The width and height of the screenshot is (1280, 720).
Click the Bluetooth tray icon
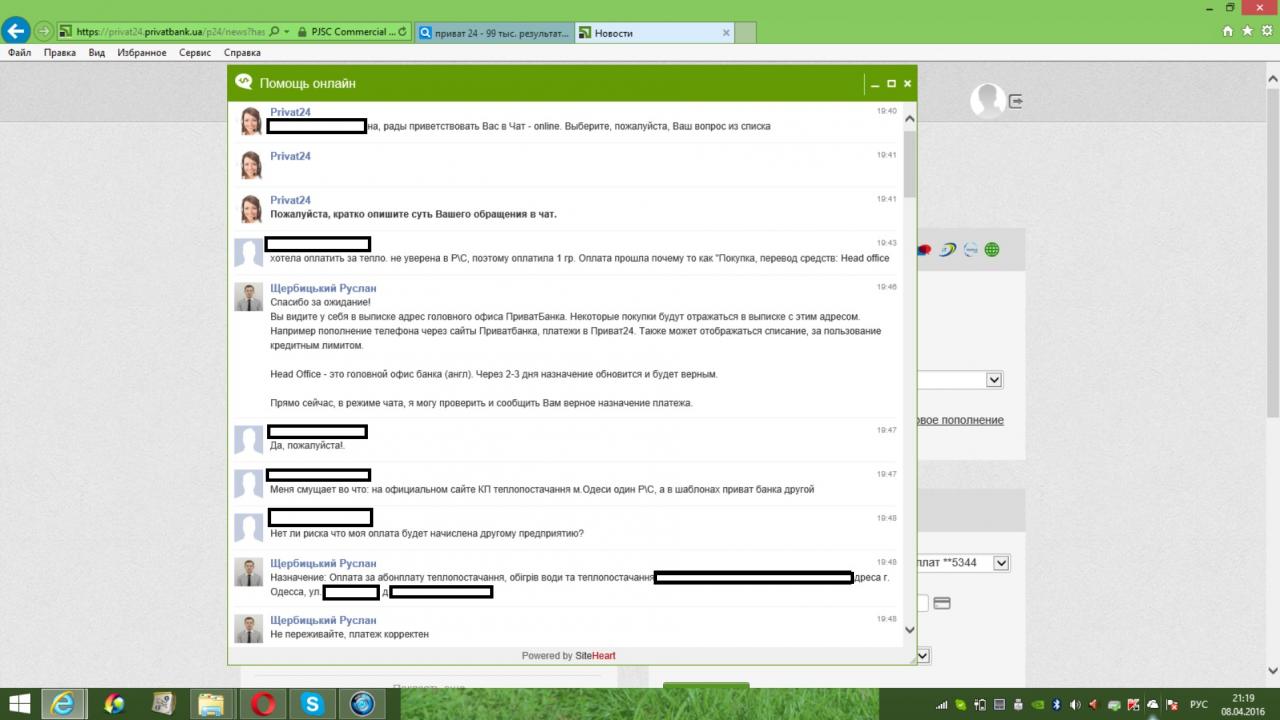1057,704
